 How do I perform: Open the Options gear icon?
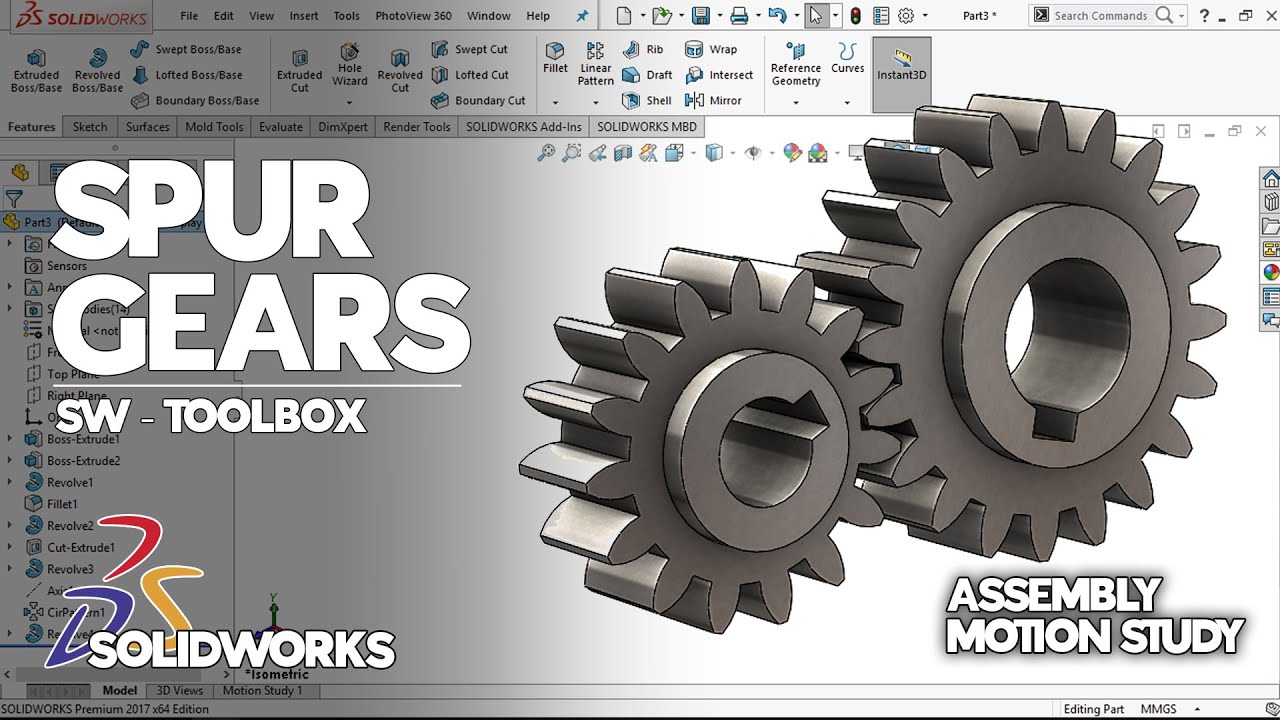[x=906, y=16]
